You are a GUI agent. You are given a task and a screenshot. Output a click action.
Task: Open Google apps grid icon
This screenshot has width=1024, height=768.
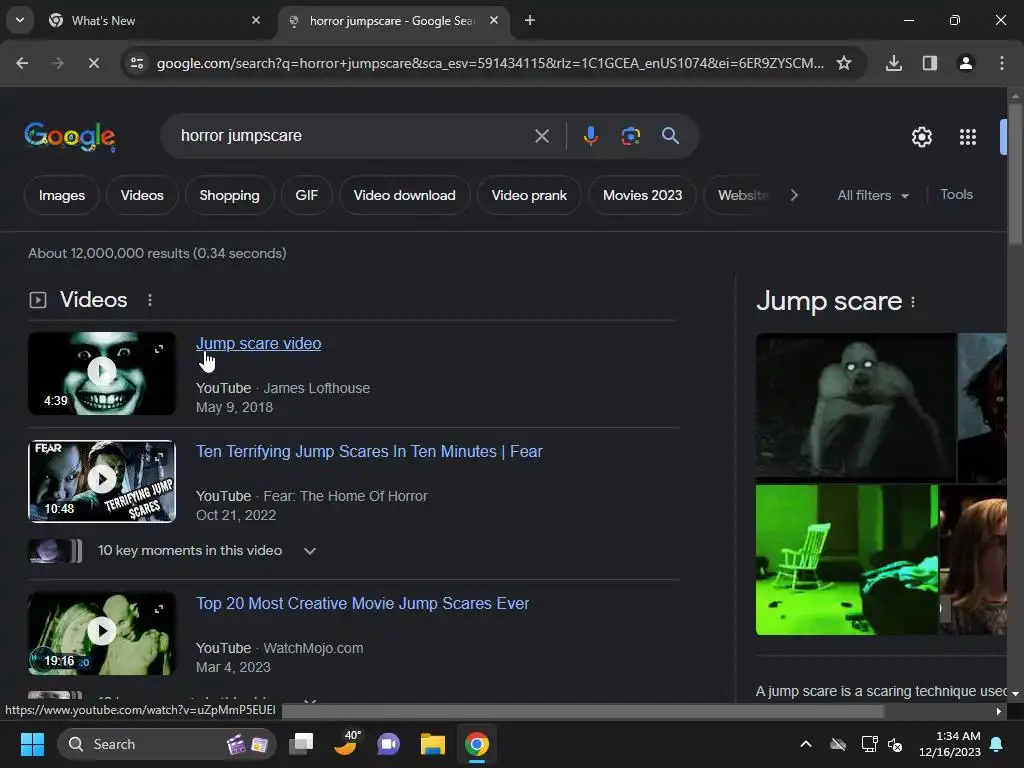point(968,137)
